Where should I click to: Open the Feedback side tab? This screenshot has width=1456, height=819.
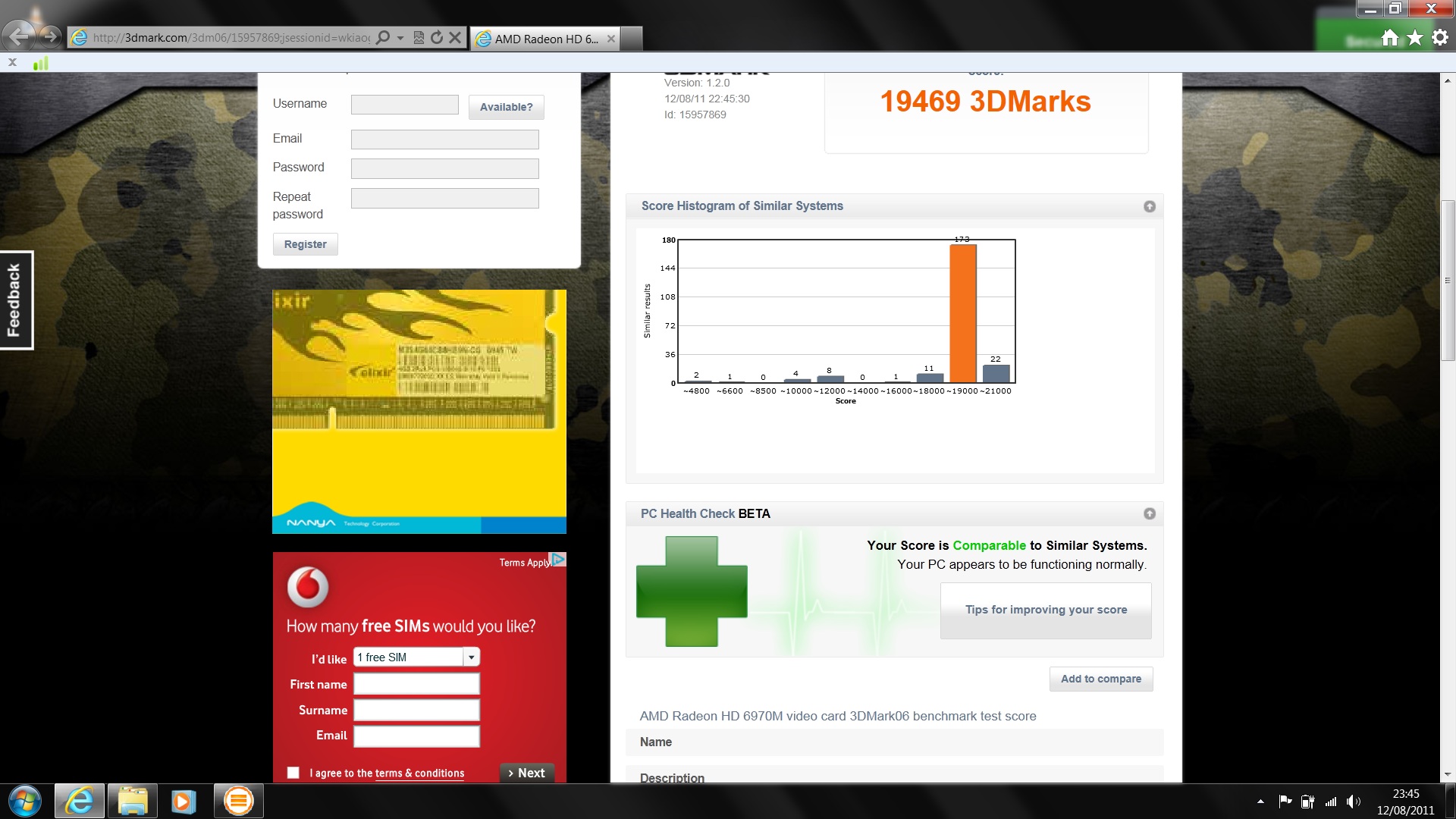click(x=15, y=300)
